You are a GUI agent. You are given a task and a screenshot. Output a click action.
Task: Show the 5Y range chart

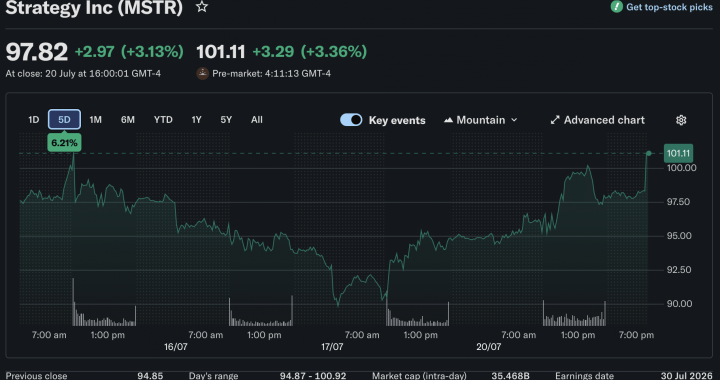coord(226,120)
